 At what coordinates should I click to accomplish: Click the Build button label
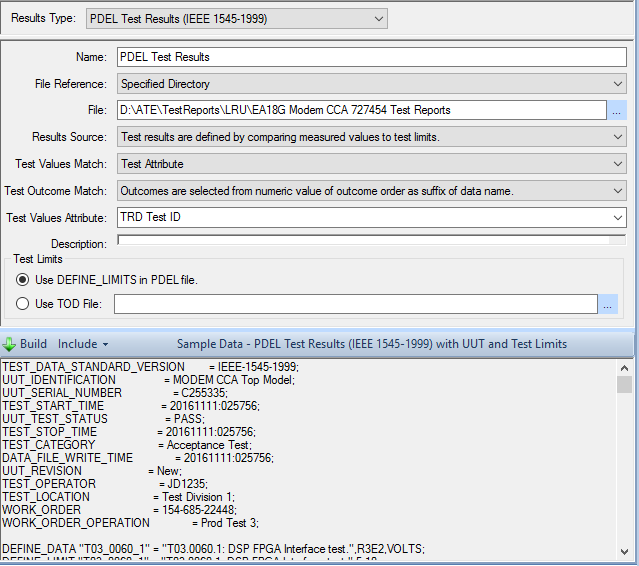[x=33, y=344]
